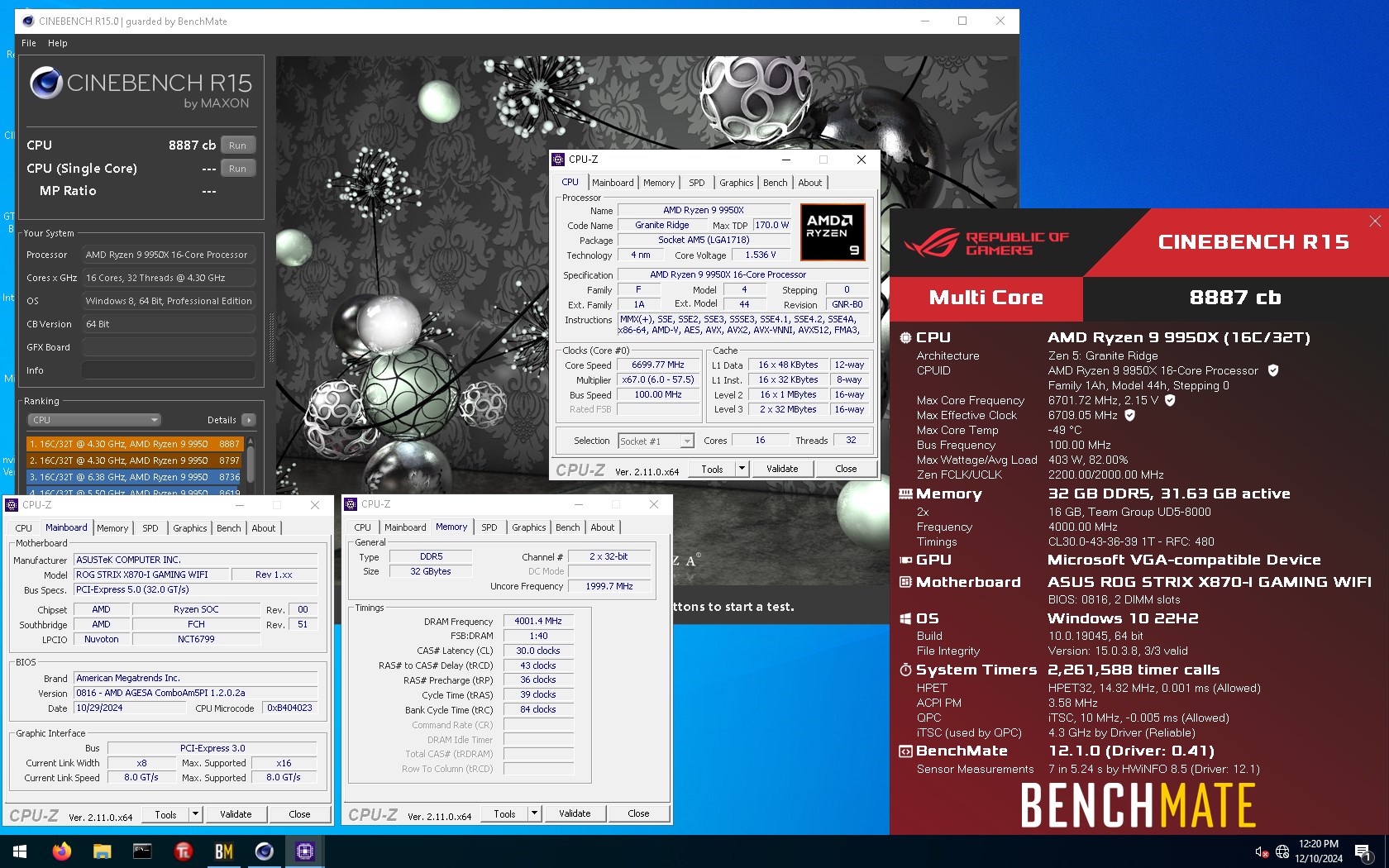Open About tab in Memory CPU-Z window
Viewport: 1389px width, 868px height.
[603, 527]
